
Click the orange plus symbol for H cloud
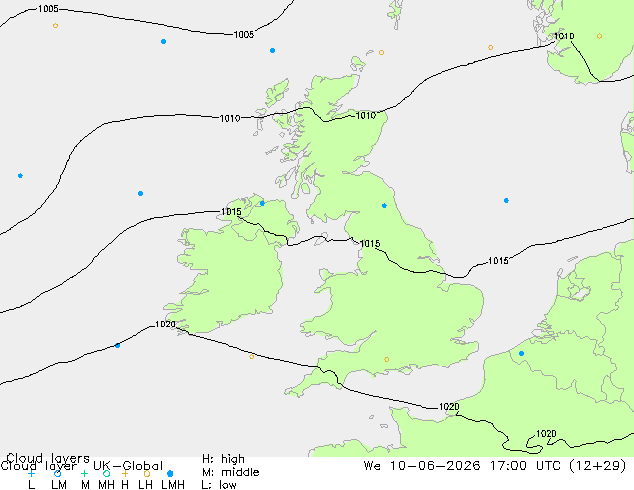click(x=125, y=473)
